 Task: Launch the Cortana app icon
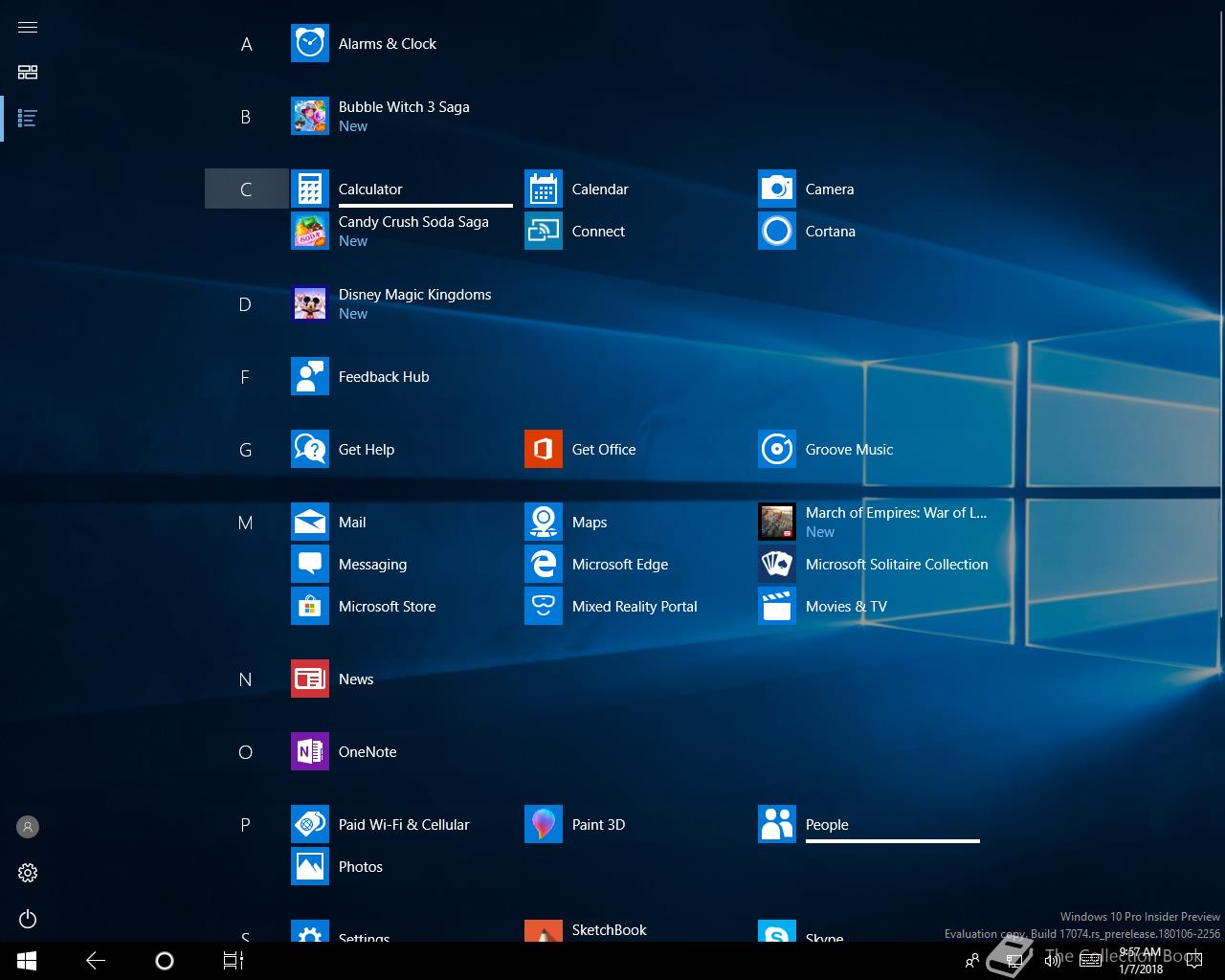click(777, 232)
